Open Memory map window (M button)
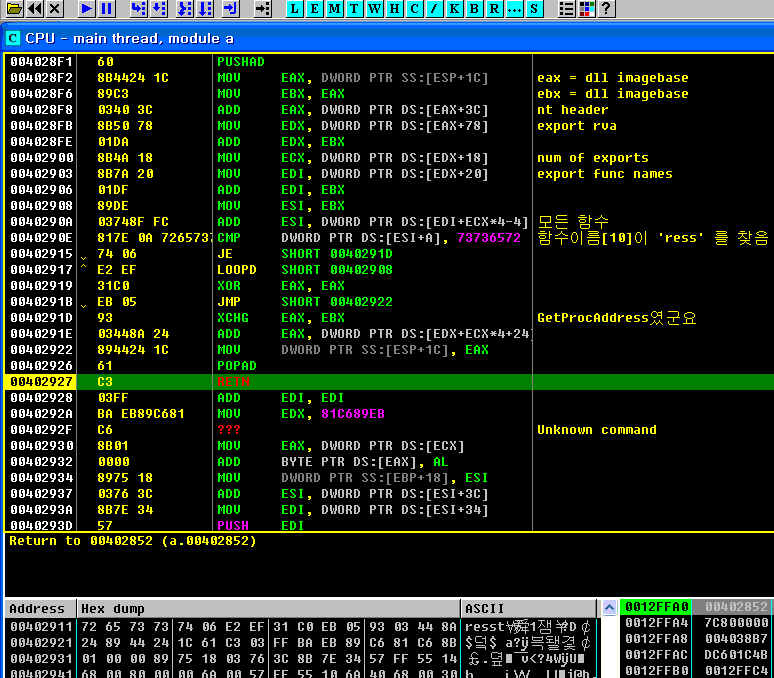 334,8
